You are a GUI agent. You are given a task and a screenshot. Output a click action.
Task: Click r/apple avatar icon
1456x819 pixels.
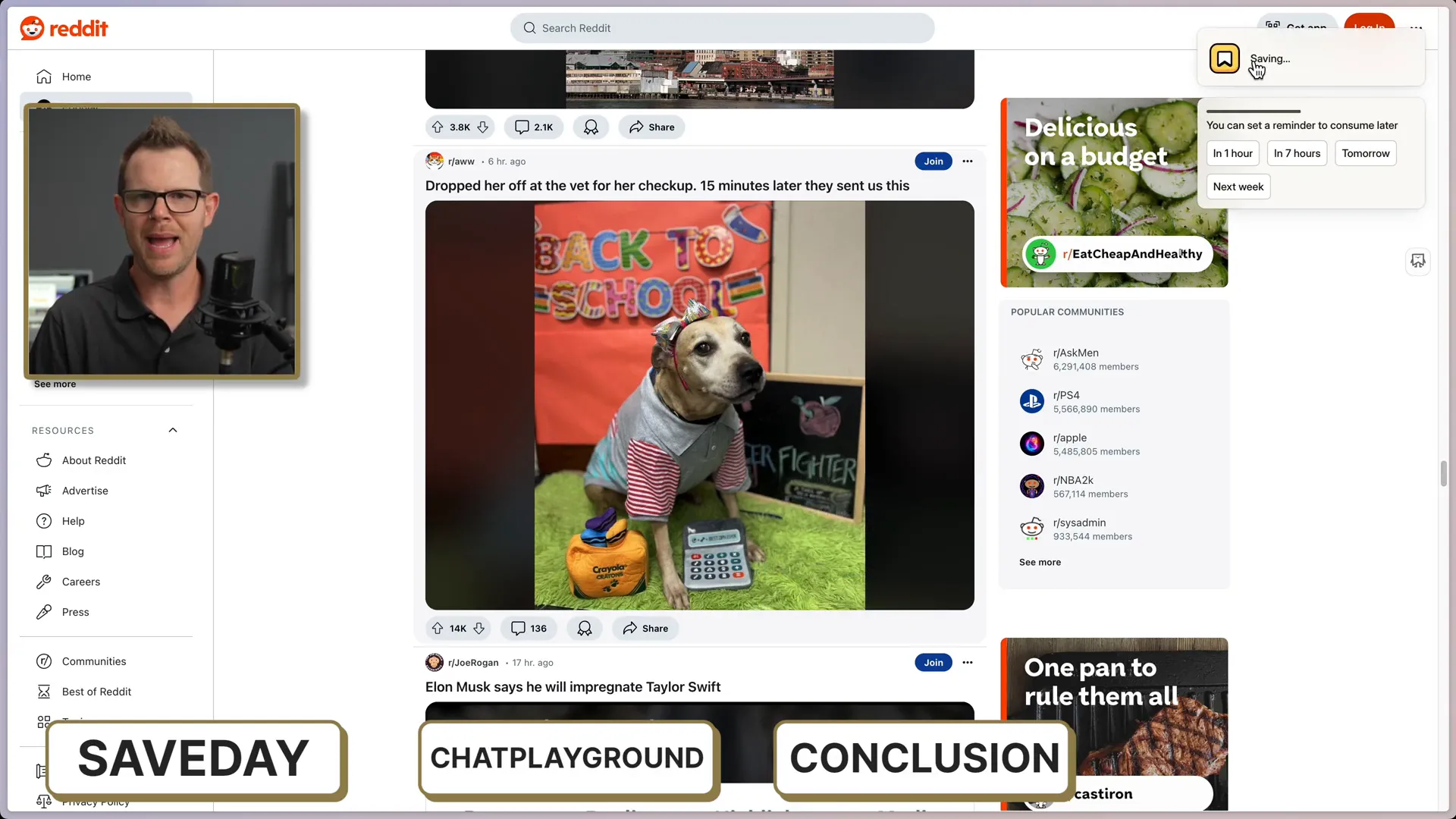tap(1031, 444)
